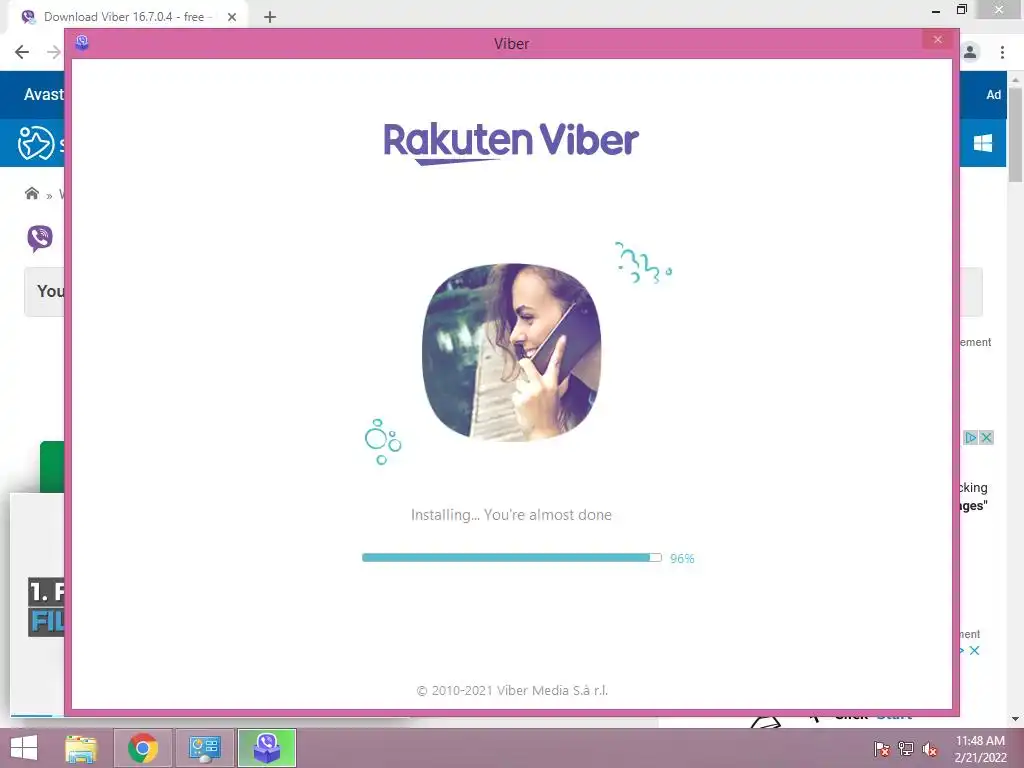Click the Action Center flag tray icon

882,749
